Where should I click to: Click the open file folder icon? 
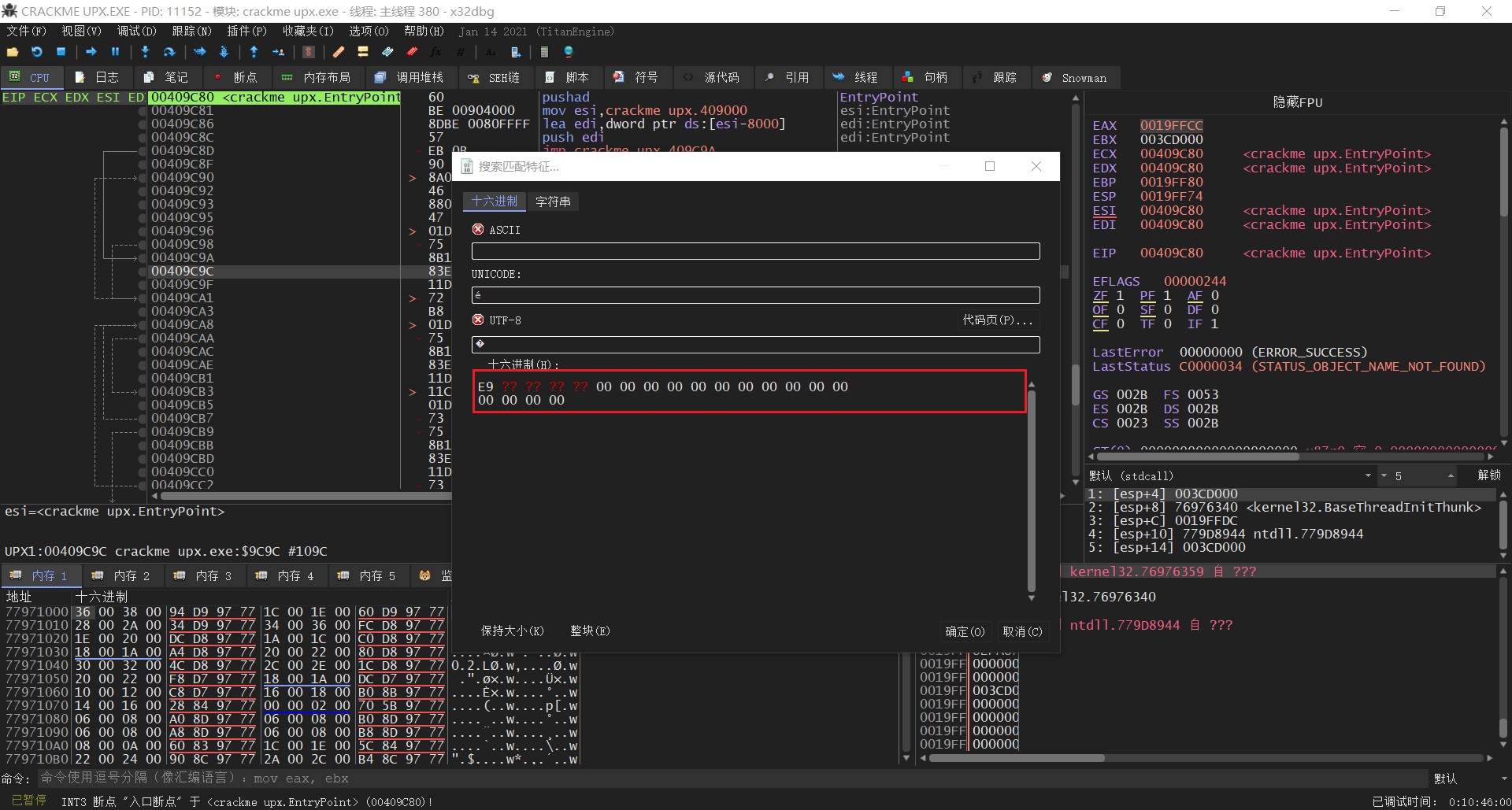click(x=12, y=52)
